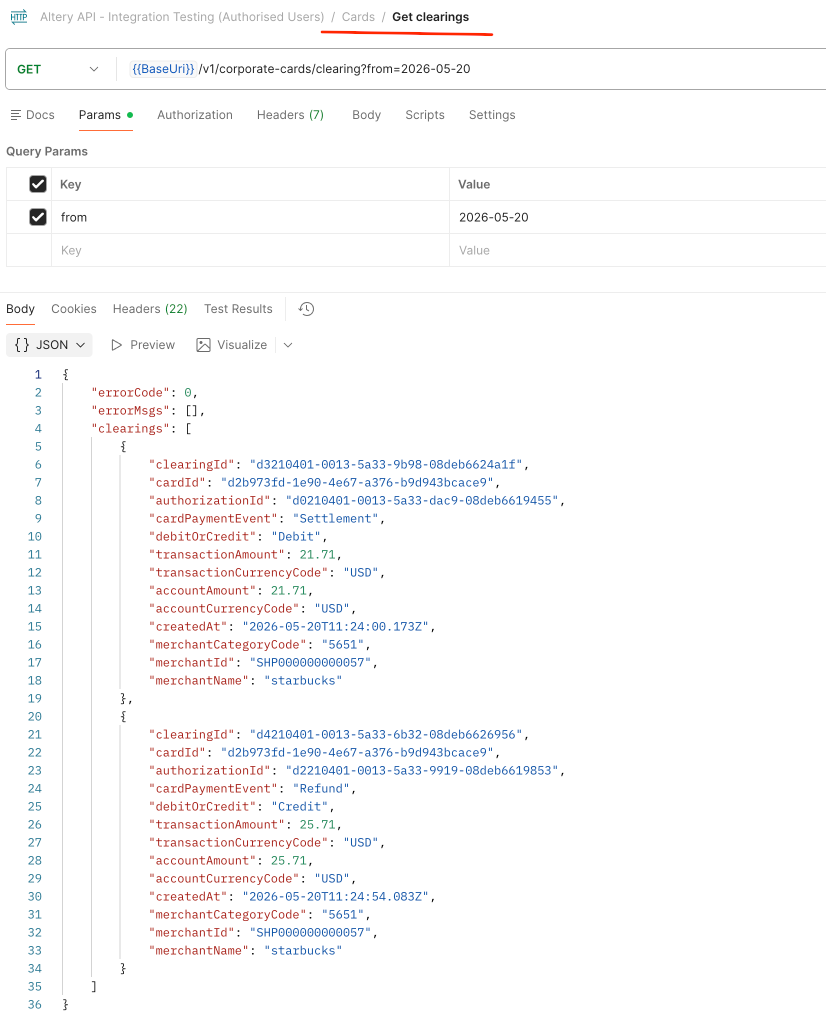Click createdAt value 2026-05-20T11:24:54.083Z

335,896
